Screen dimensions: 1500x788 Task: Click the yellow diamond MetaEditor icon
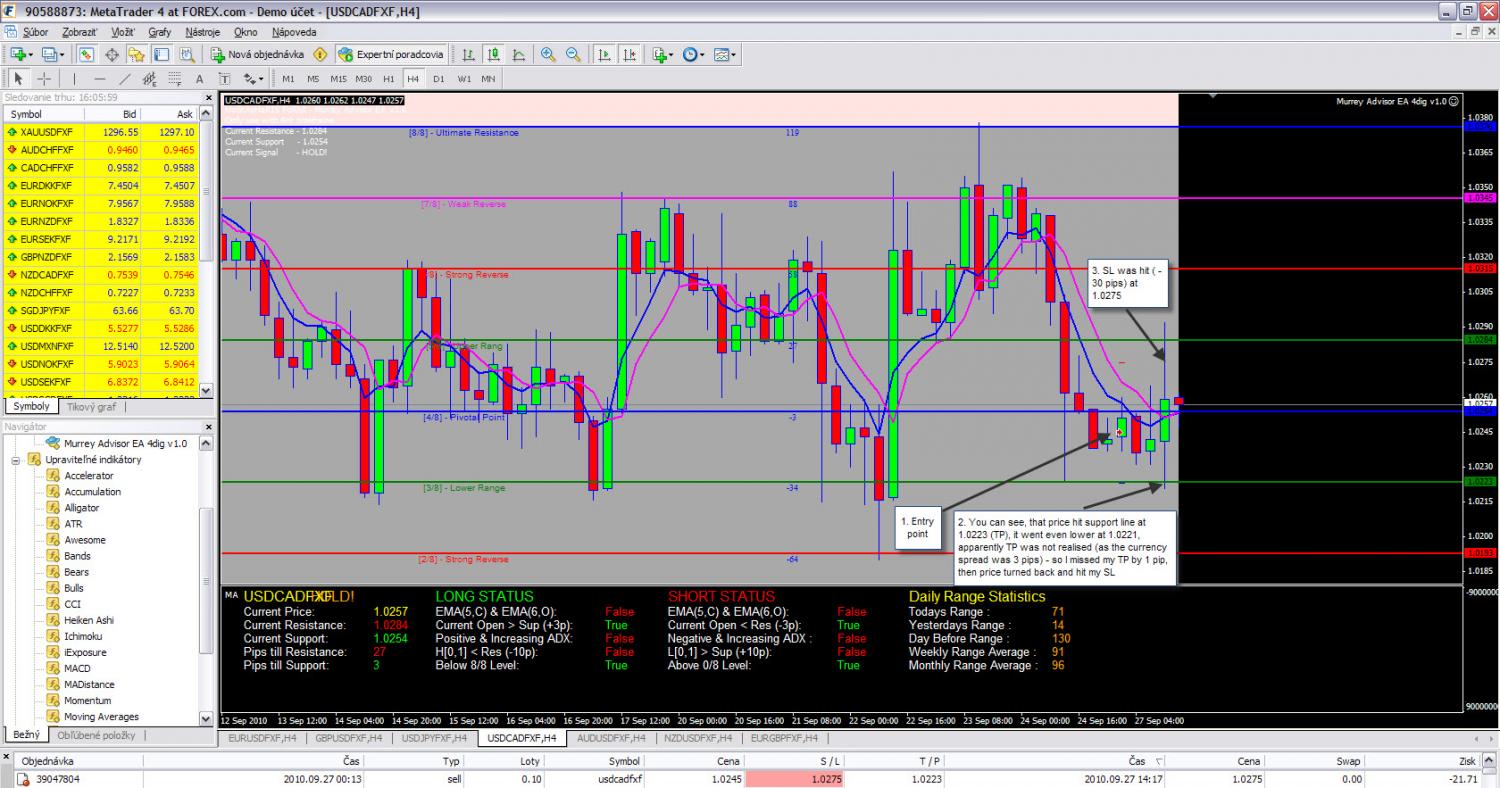pos(321,54)
